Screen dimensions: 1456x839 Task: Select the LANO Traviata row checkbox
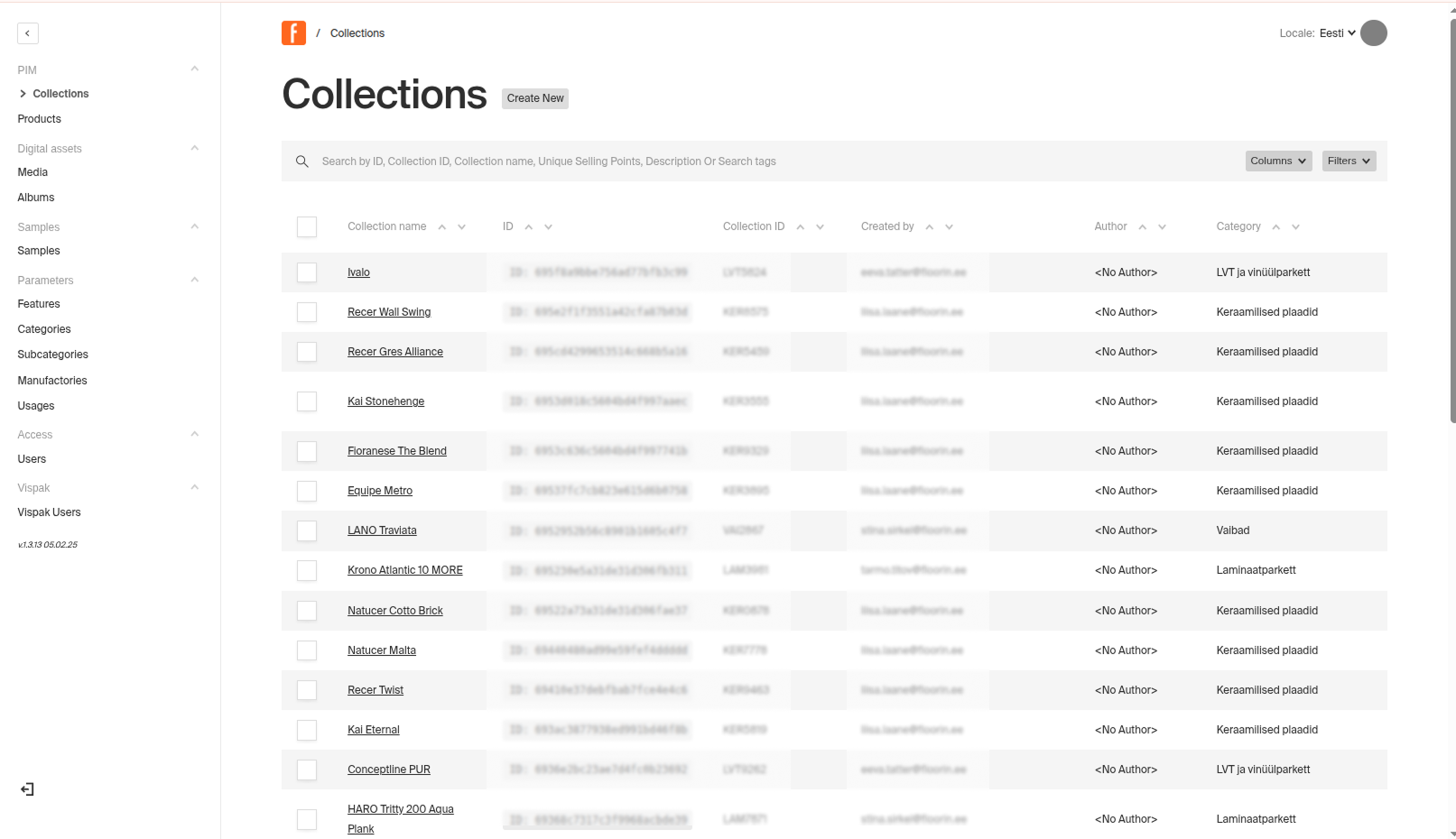pyautogui.click(x=307, y=530)
